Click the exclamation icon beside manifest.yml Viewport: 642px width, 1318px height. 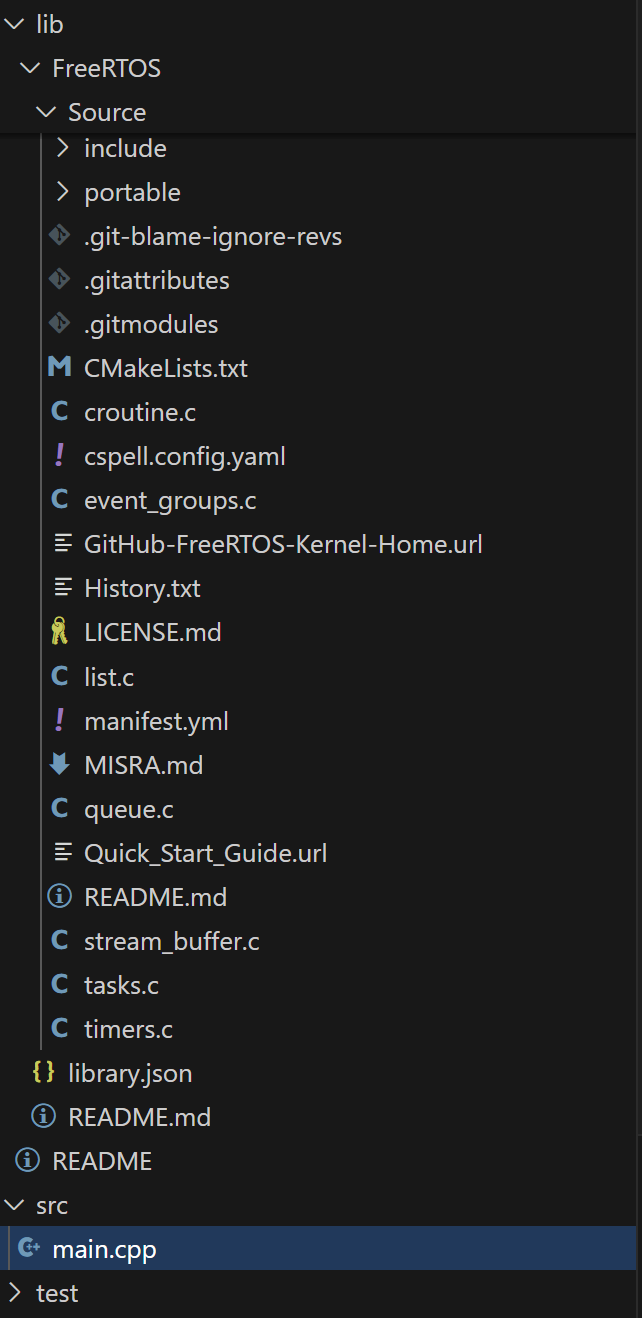pos(60,721)
